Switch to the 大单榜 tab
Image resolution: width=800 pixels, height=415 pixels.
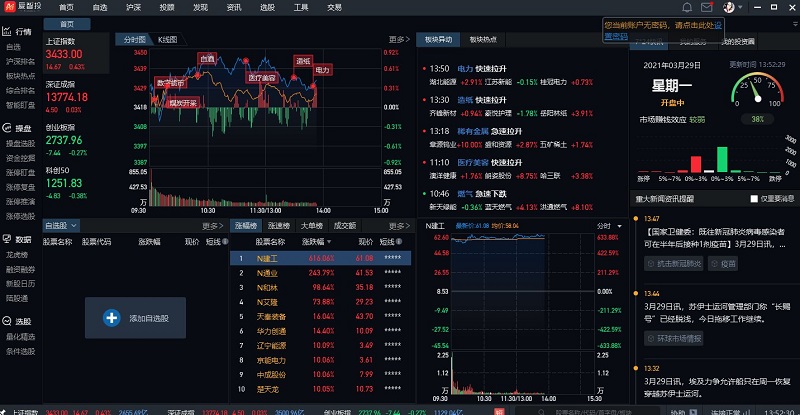pos(311,226)
